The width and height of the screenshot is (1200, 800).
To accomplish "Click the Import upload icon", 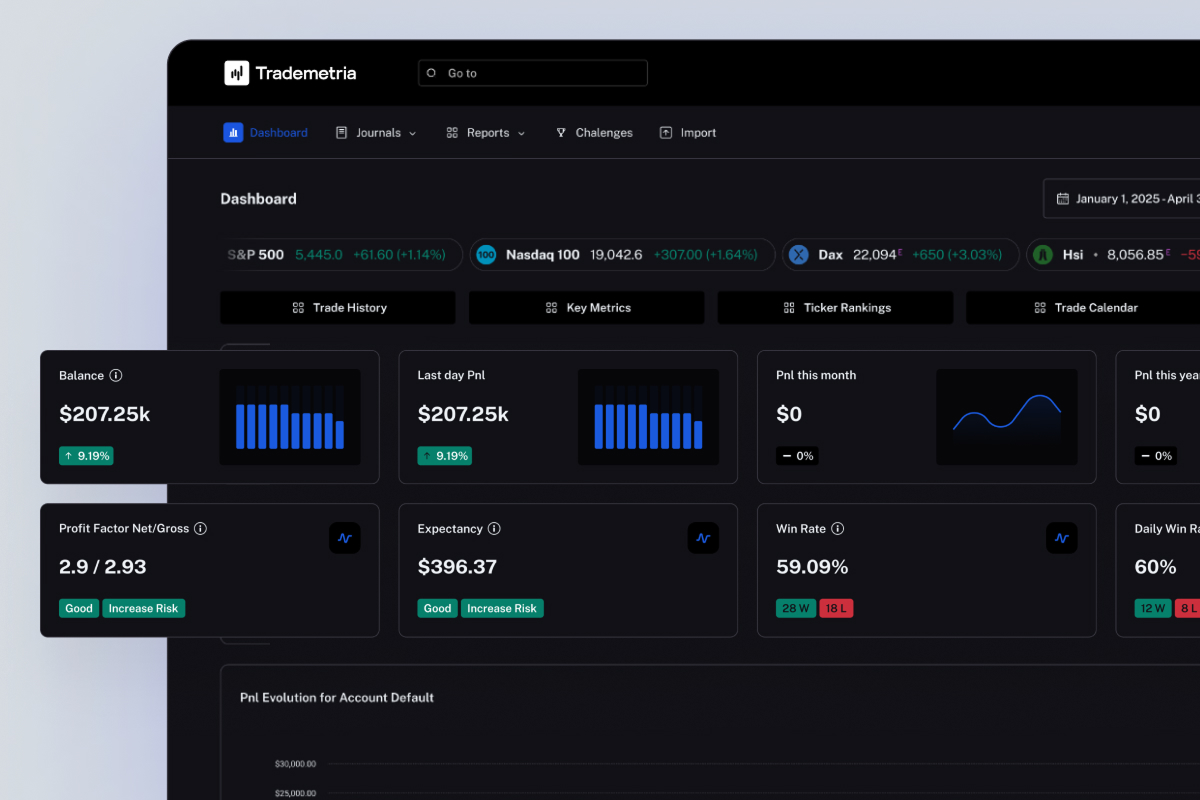I will pyautogui.click(x=666, y=132).
